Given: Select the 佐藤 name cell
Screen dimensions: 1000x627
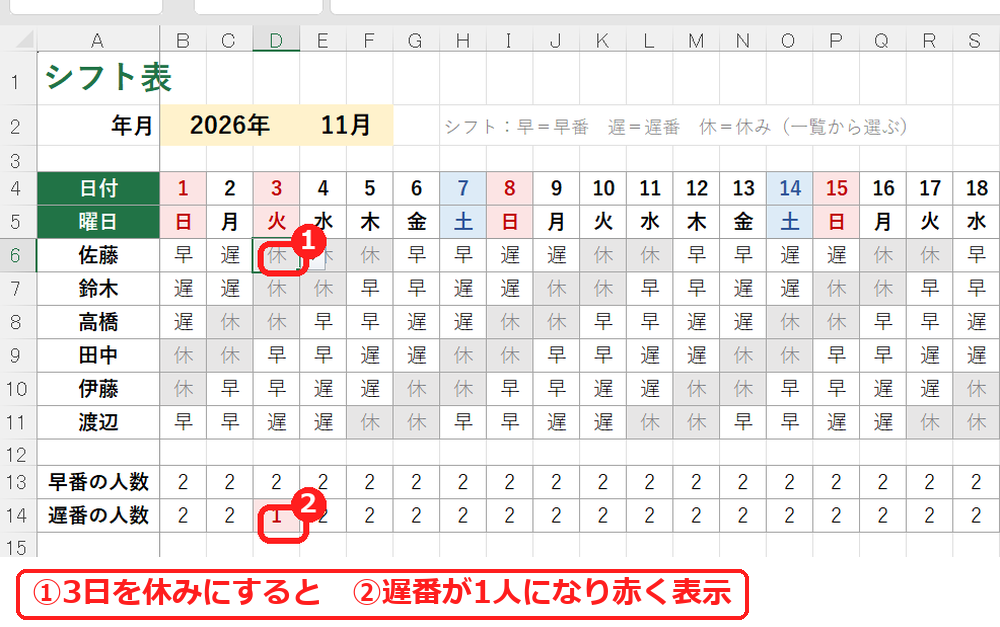Looking at the screenshot, I should 98,255.
